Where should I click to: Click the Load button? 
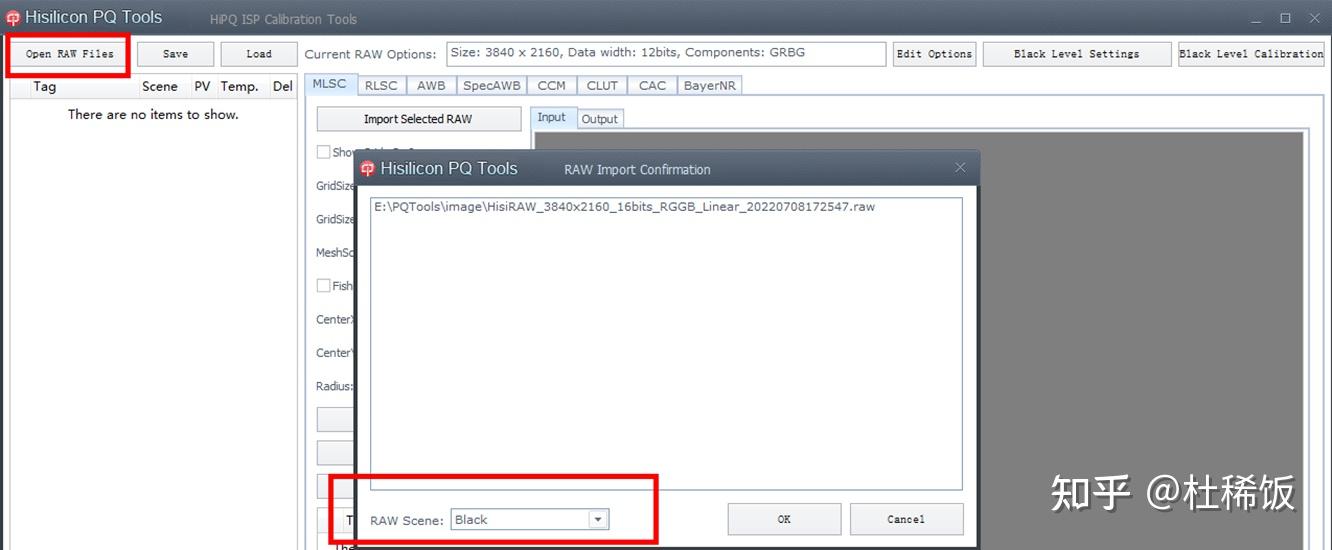tap(259, 54)
